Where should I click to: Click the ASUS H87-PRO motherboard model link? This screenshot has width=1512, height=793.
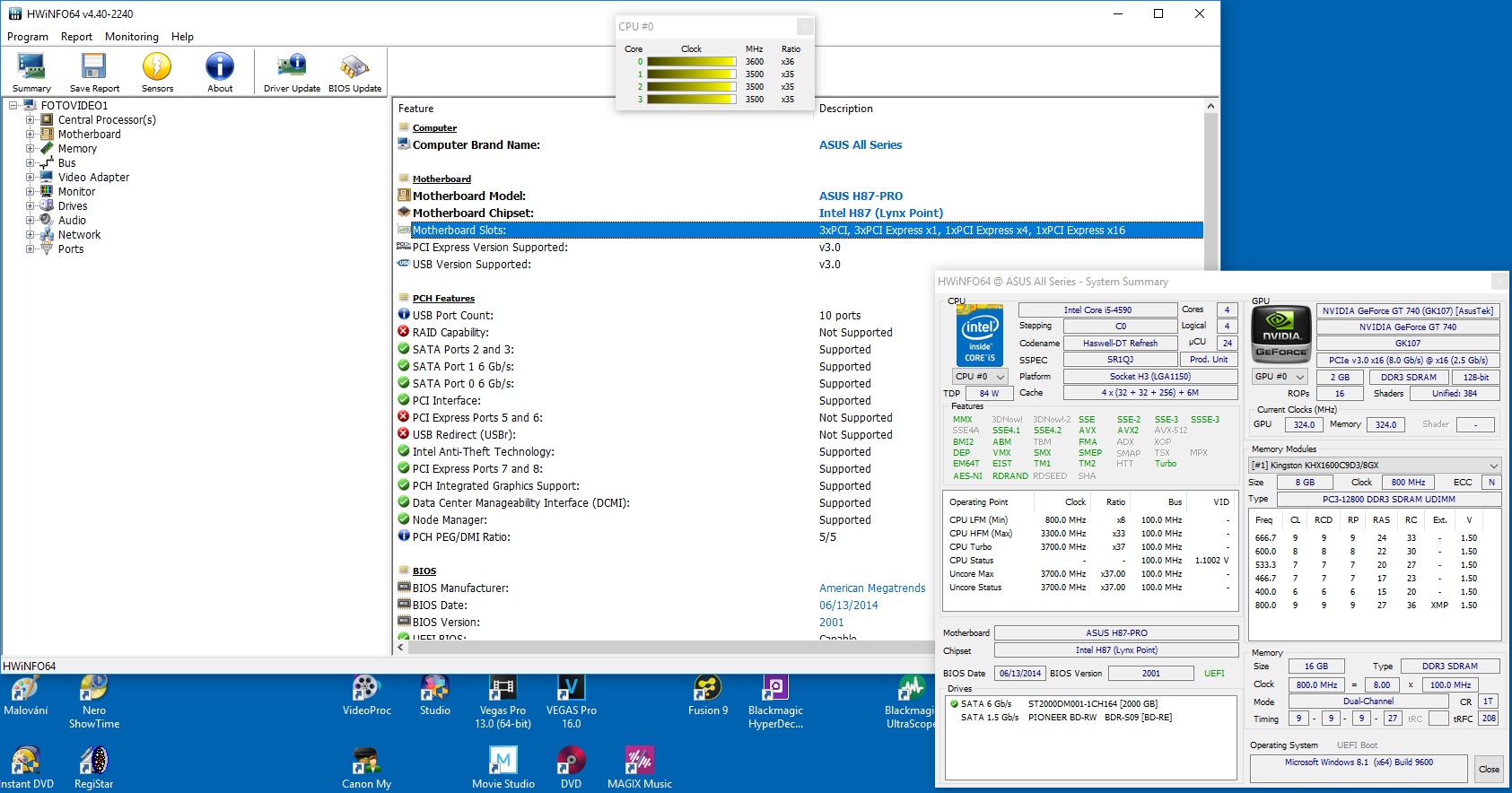tap(861, 196)
